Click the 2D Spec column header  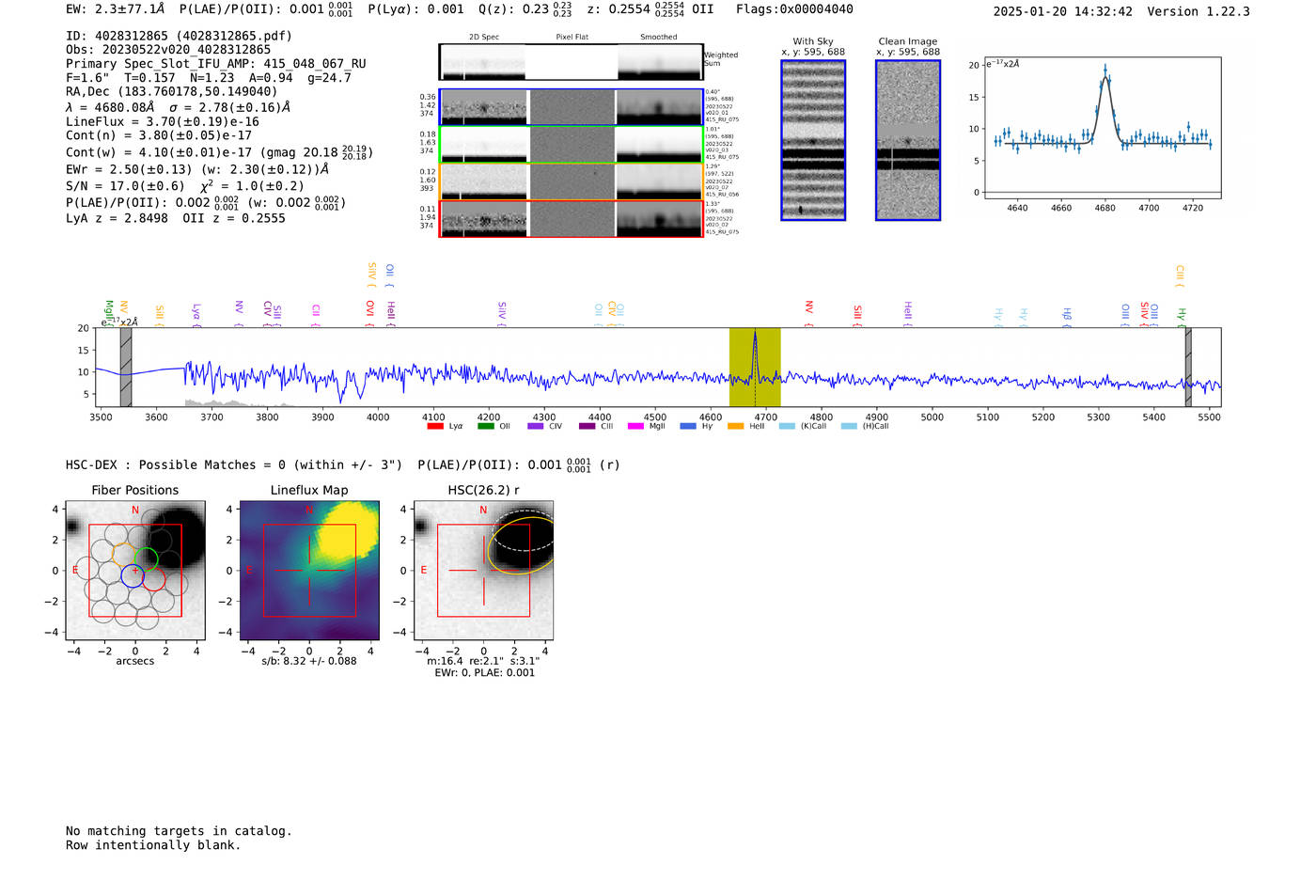click(x=484, y=38)
